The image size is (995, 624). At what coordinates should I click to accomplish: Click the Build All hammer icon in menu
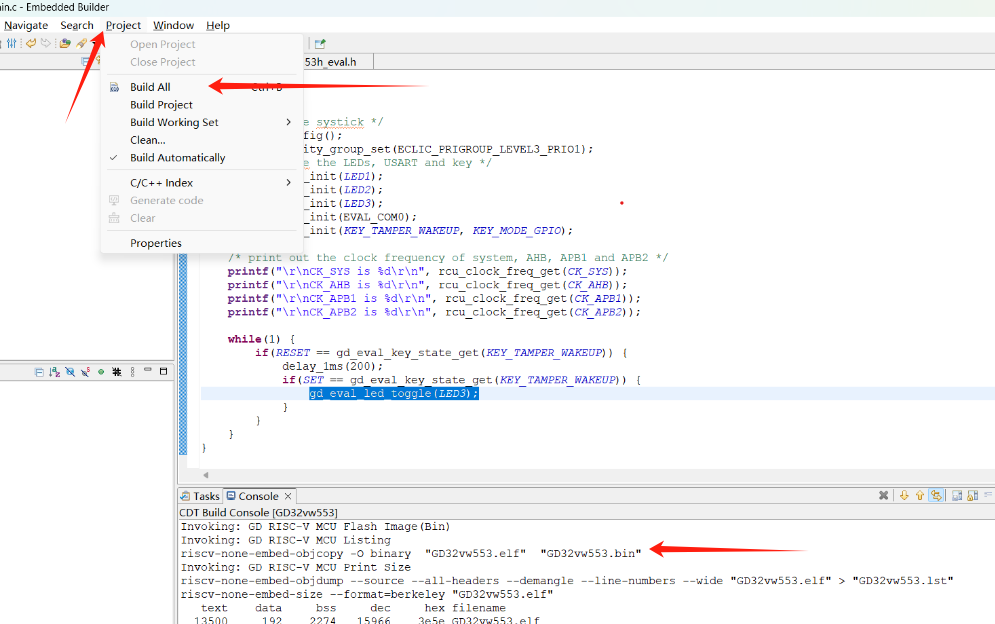coord(114,87)
